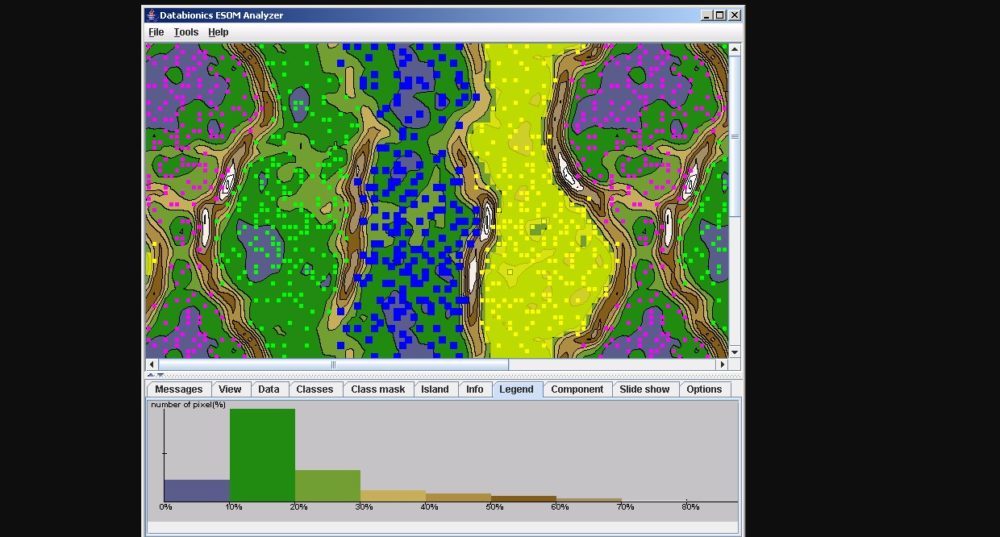
Task: Switch to the Classes tab
Action: [315, 389]
